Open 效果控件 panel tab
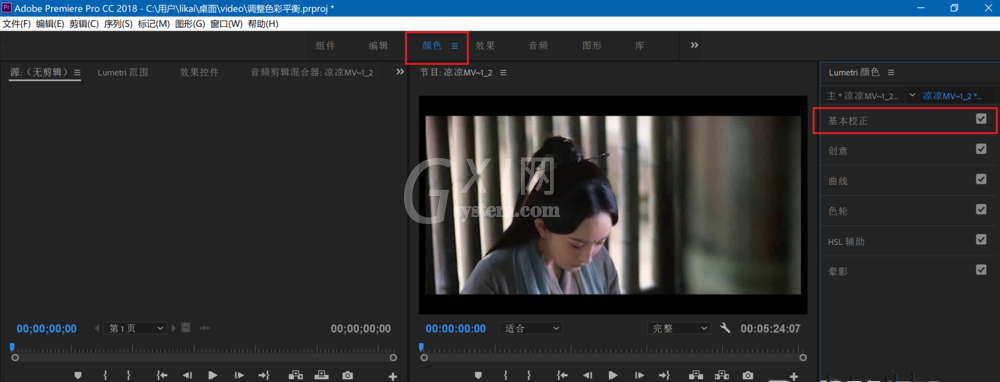1000x382 pixels. pyautogui.click(x=200, y=73)
